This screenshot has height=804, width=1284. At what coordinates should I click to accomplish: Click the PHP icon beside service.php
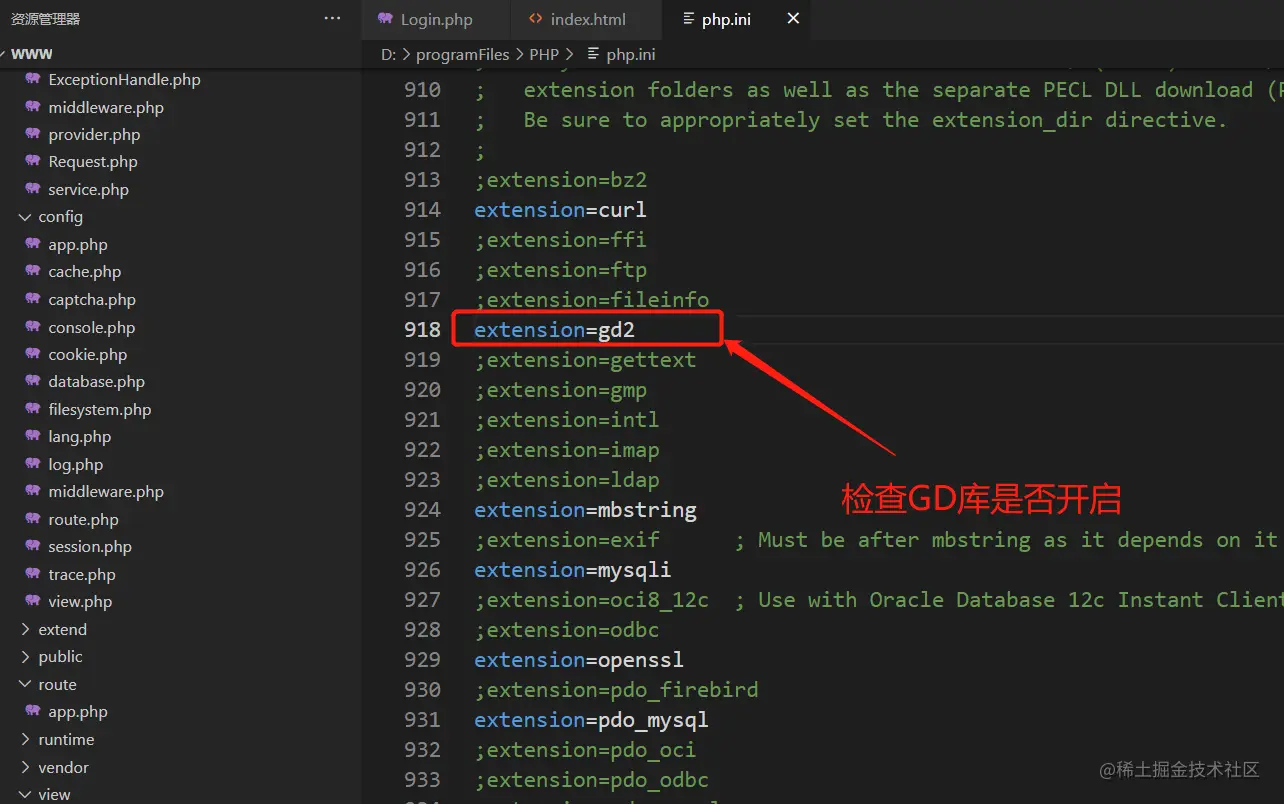pos(33,189)
